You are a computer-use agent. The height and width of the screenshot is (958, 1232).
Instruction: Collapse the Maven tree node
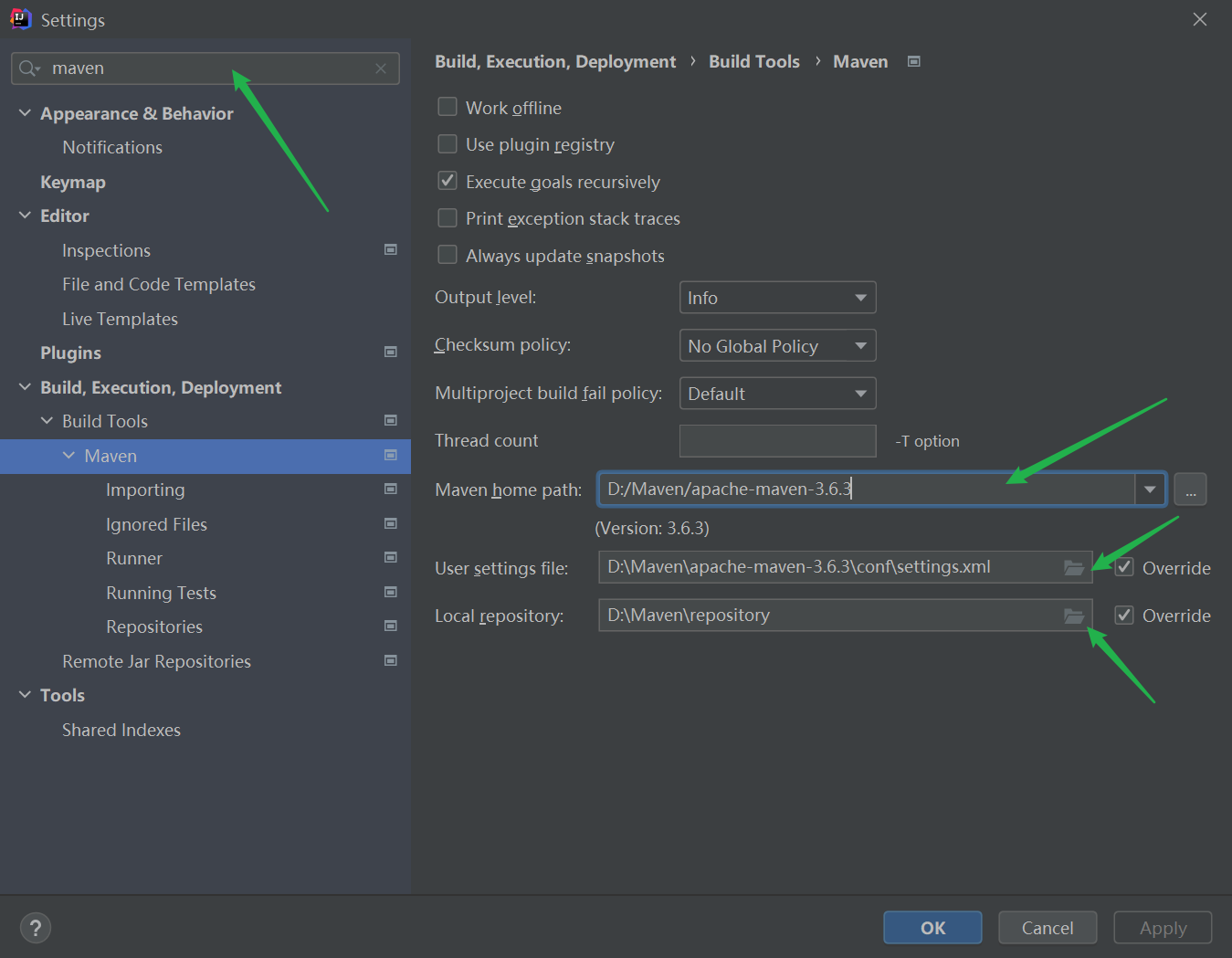click(68, 455)
